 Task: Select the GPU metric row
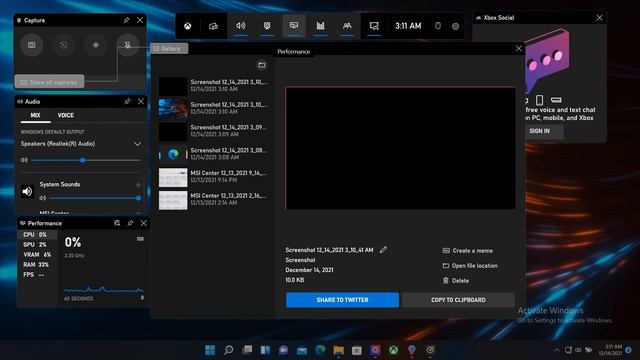tap(38, 244)
